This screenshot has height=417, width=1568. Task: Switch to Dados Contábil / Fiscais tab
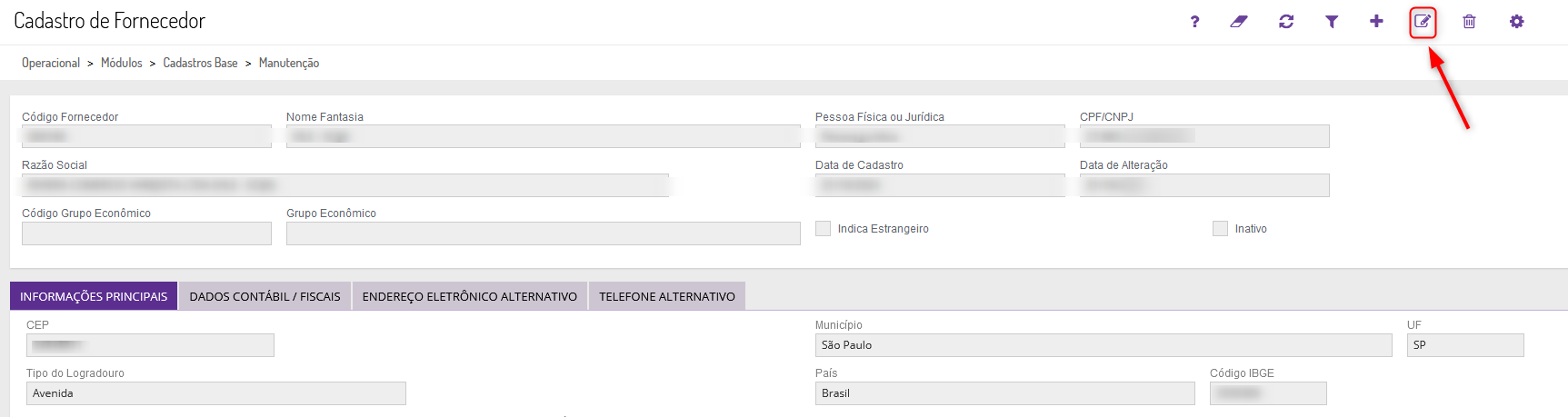pyautogui.click(x=265, y=296)
